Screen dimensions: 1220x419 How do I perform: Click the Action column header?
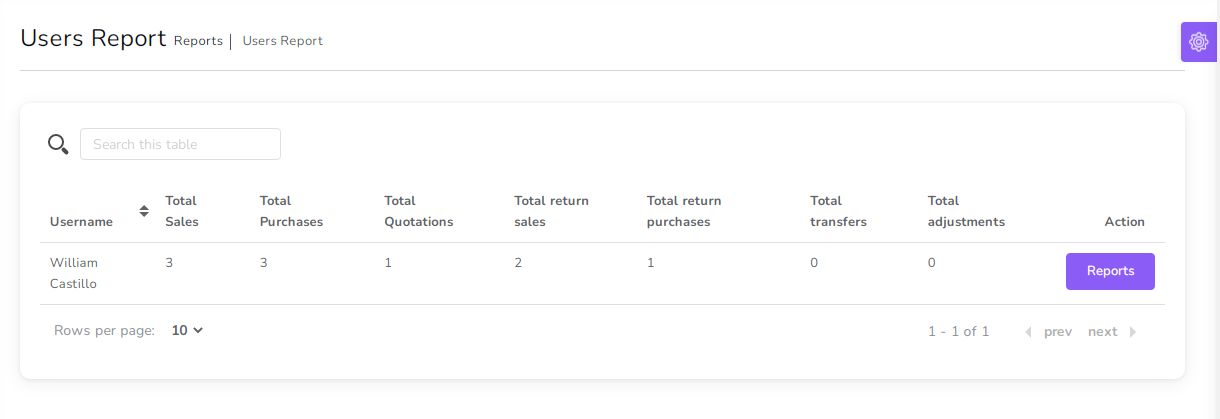pos(1124,222)
